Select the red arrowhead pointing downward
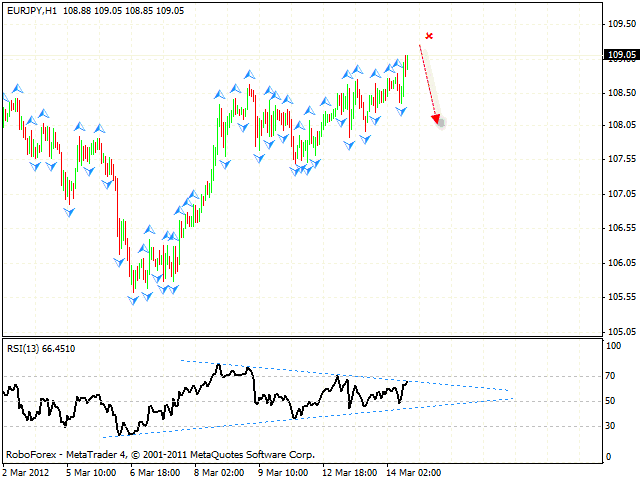This screenshot has width=640, height=480. tap(436, 120)
